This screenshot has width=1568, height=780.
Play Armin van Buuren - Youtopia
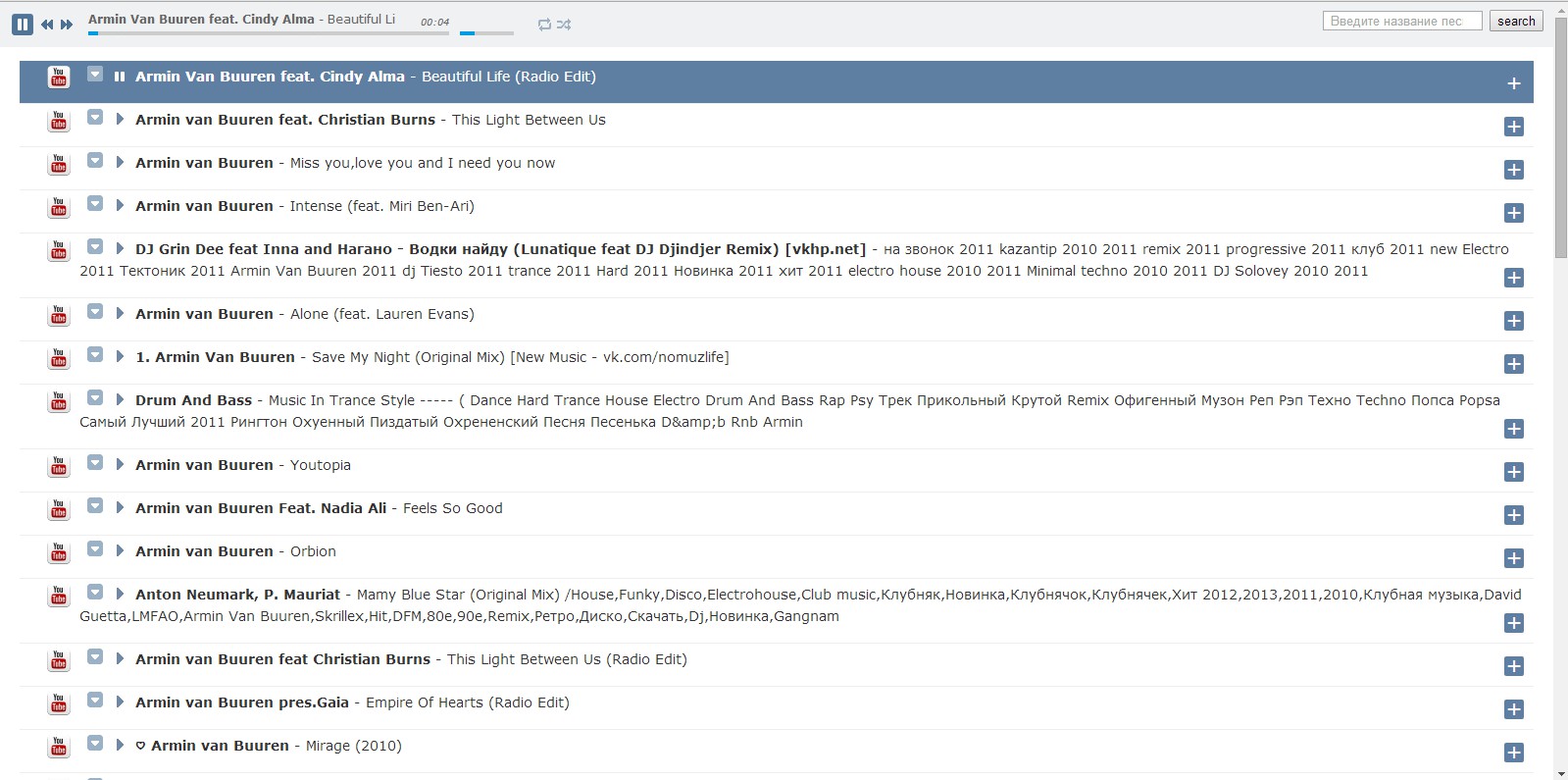click(120, 465)
